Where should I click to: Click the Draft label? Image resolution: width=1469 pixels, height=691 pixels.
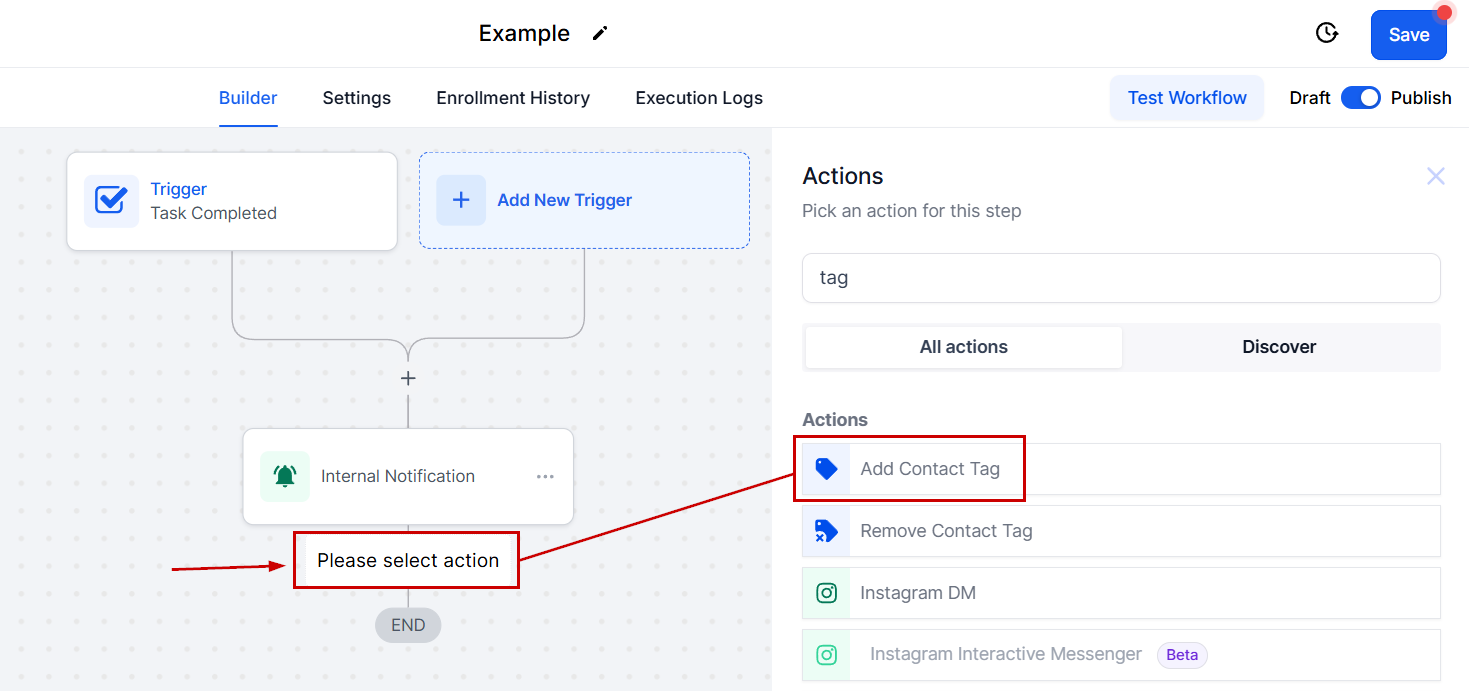pyautogui.click(x=1310, y=98)
